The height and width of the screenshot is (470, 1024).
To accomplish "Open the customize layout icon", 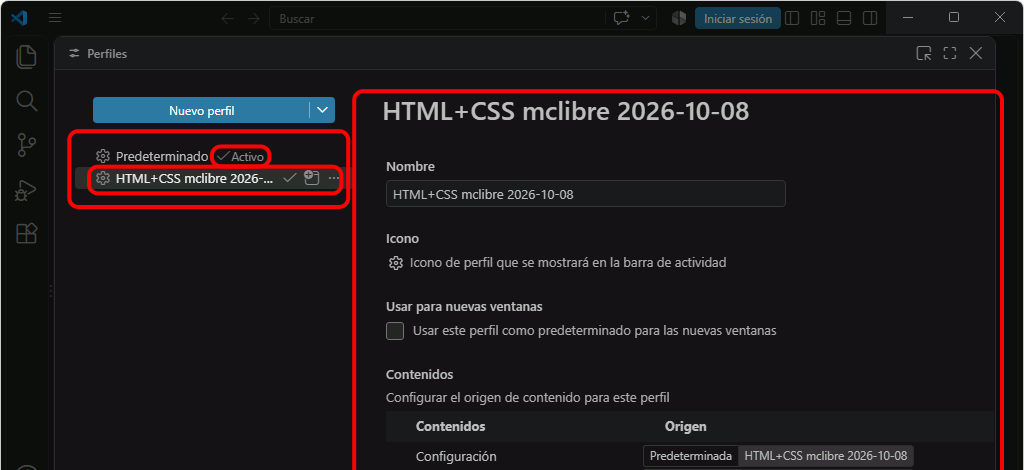I will point(818,18).
